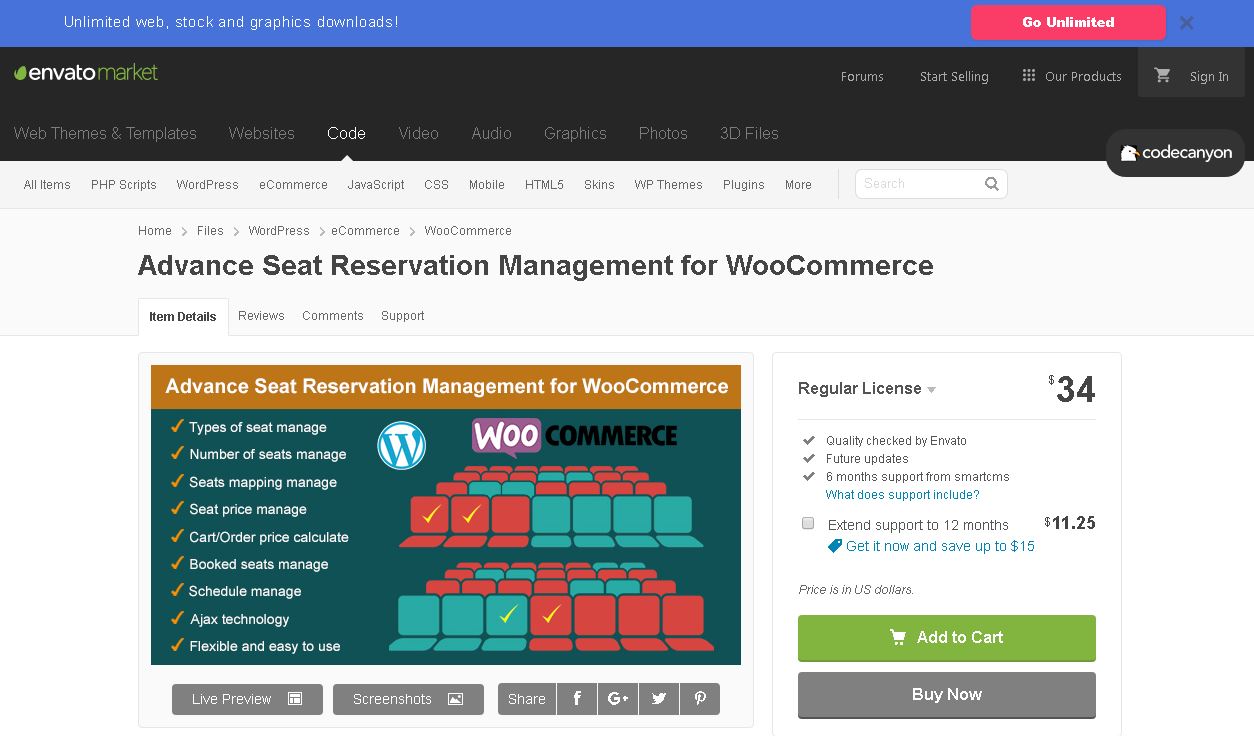Enable Extend support to 12 months
The width and height of the screenshot is (1254, 736).
click(808, 523)
